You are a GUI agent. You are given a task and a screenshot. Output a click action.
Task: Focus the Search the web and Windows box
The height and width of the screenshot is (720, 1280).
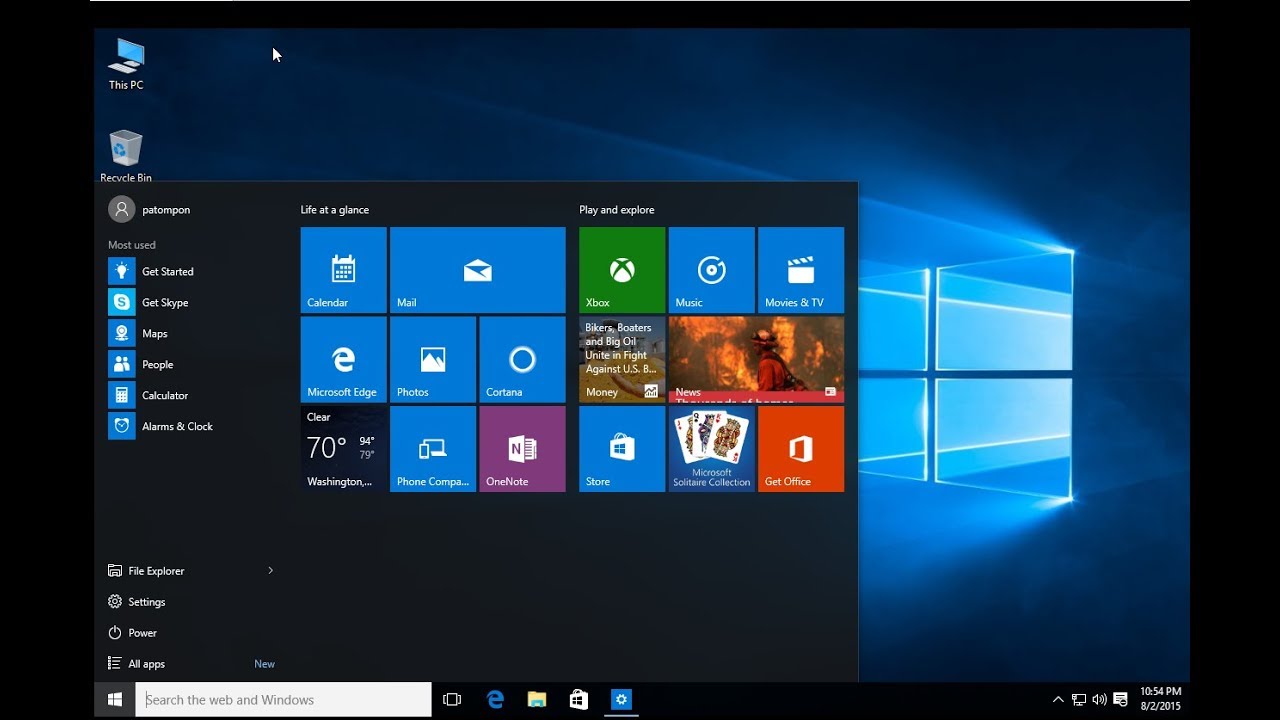point(284,700)
